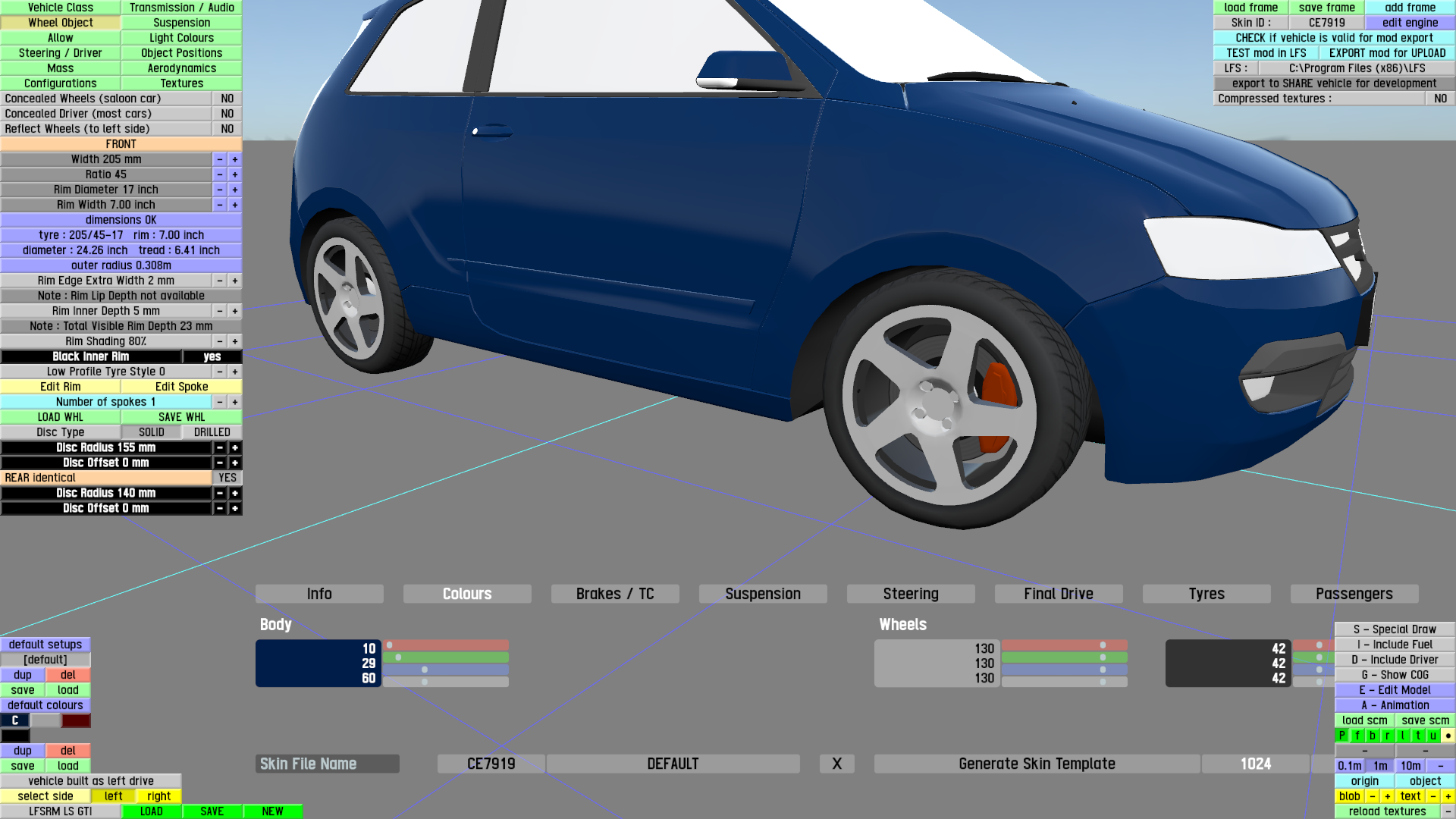Click Generate Skin Template
This screenshot has width=1456, height=819.
click(1037, 764)
